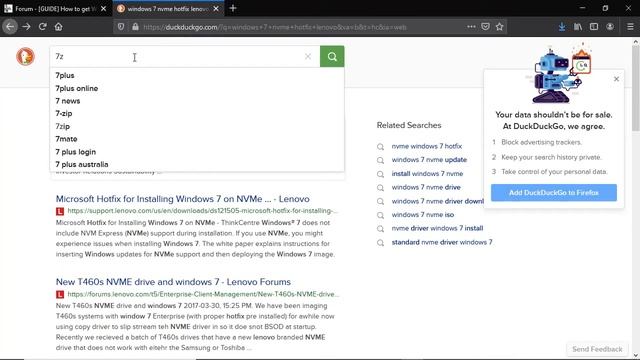Open the Firefox hamburger menu

click(630, 27)
